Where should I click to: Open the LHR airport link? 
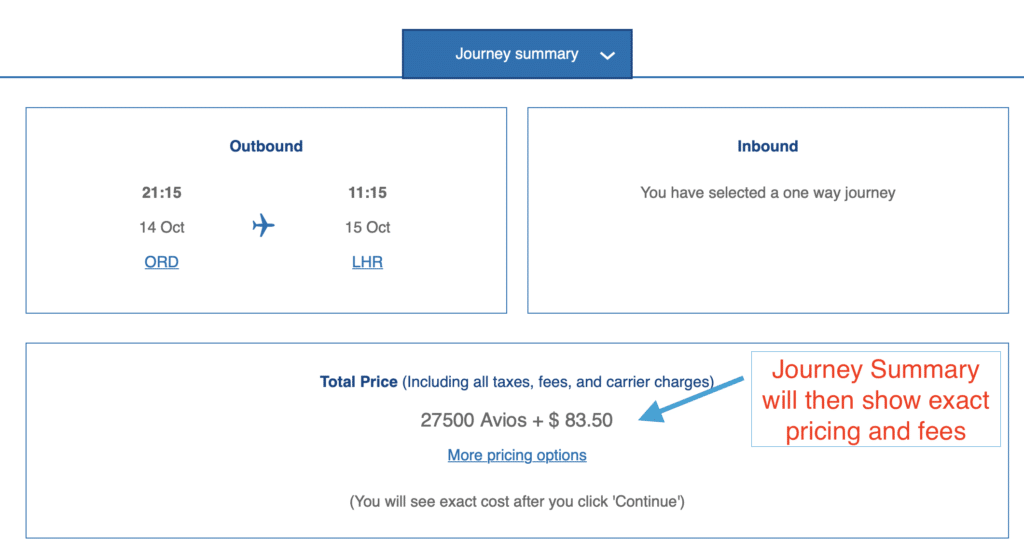(x=367, y=262)
